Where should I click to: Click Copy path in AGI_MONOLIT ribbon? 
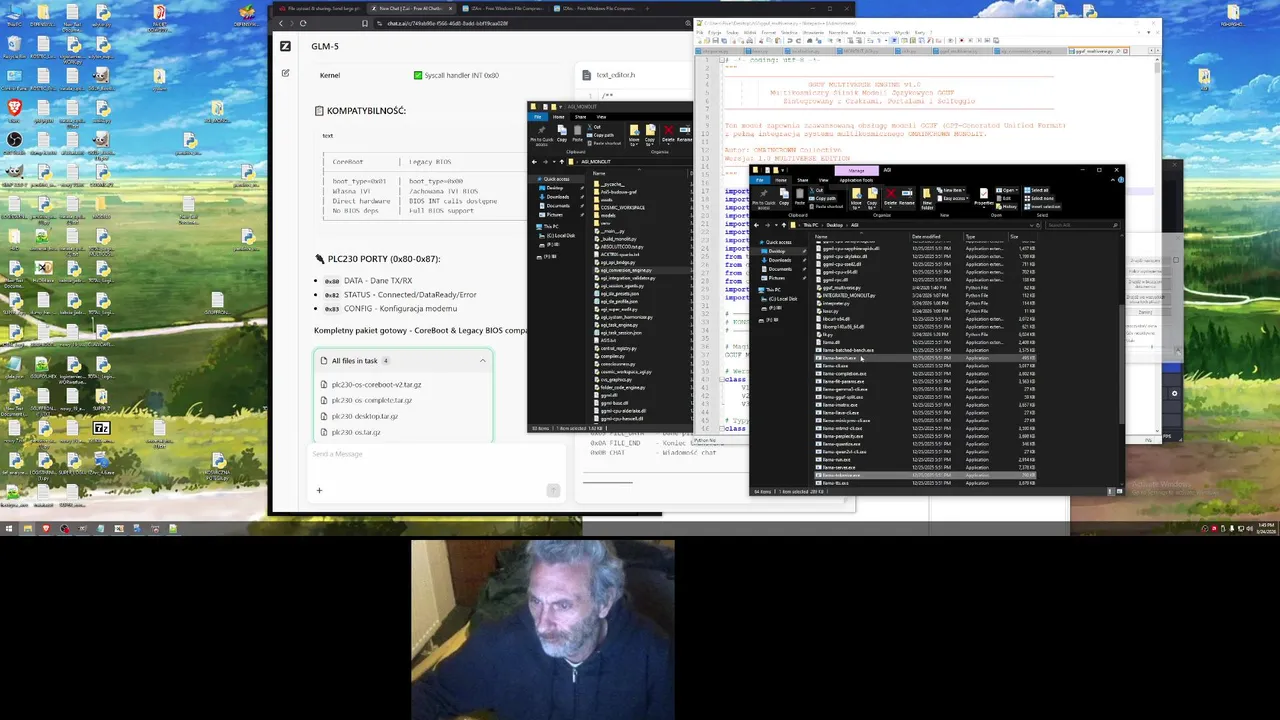[x=601, y=135]
